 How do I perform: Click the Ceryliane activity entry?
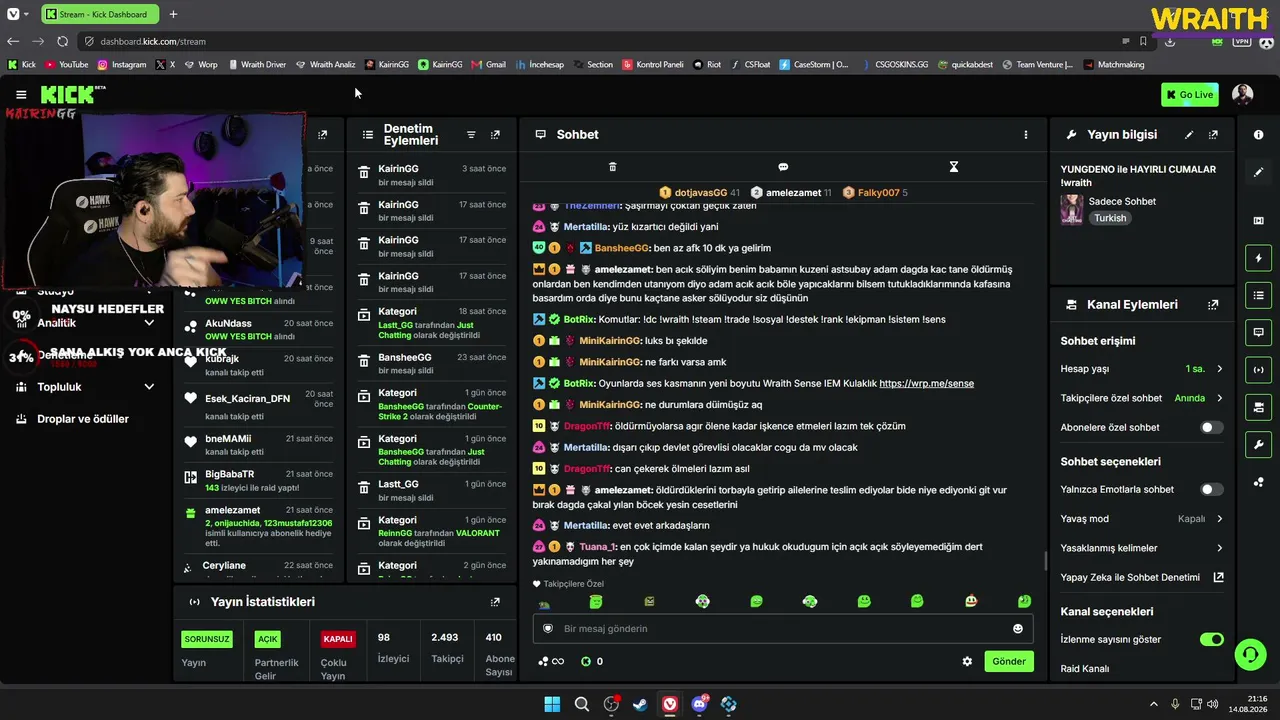tap(260, 566)
